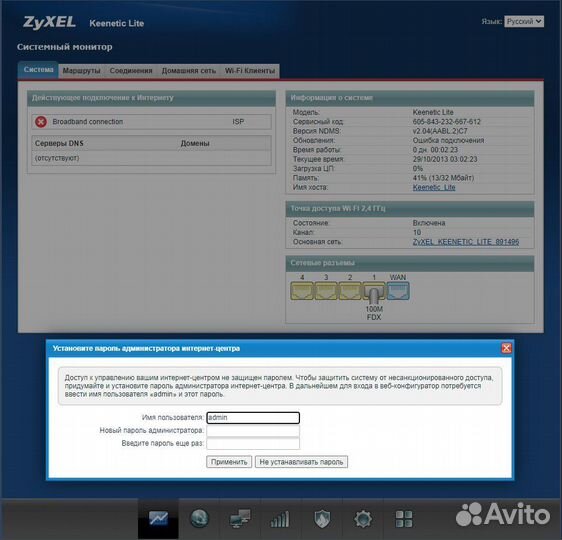
Task: Open the Security shield icon
Action: [x=322, y=519]
